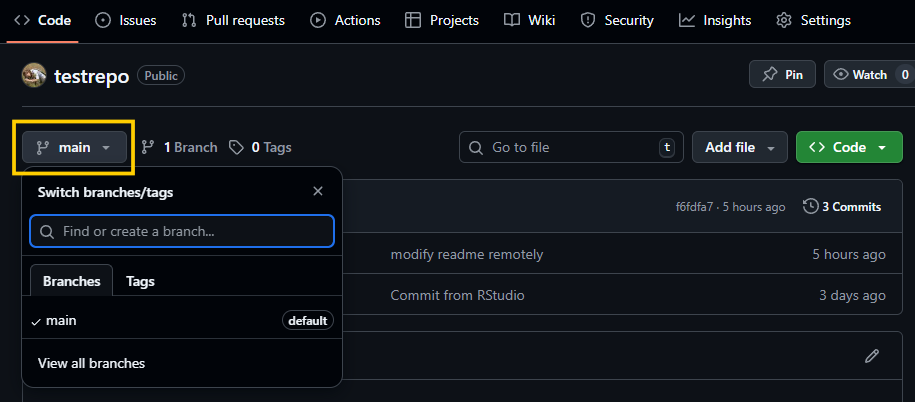Switch to the Tags tab in popup

pos(140,281)
